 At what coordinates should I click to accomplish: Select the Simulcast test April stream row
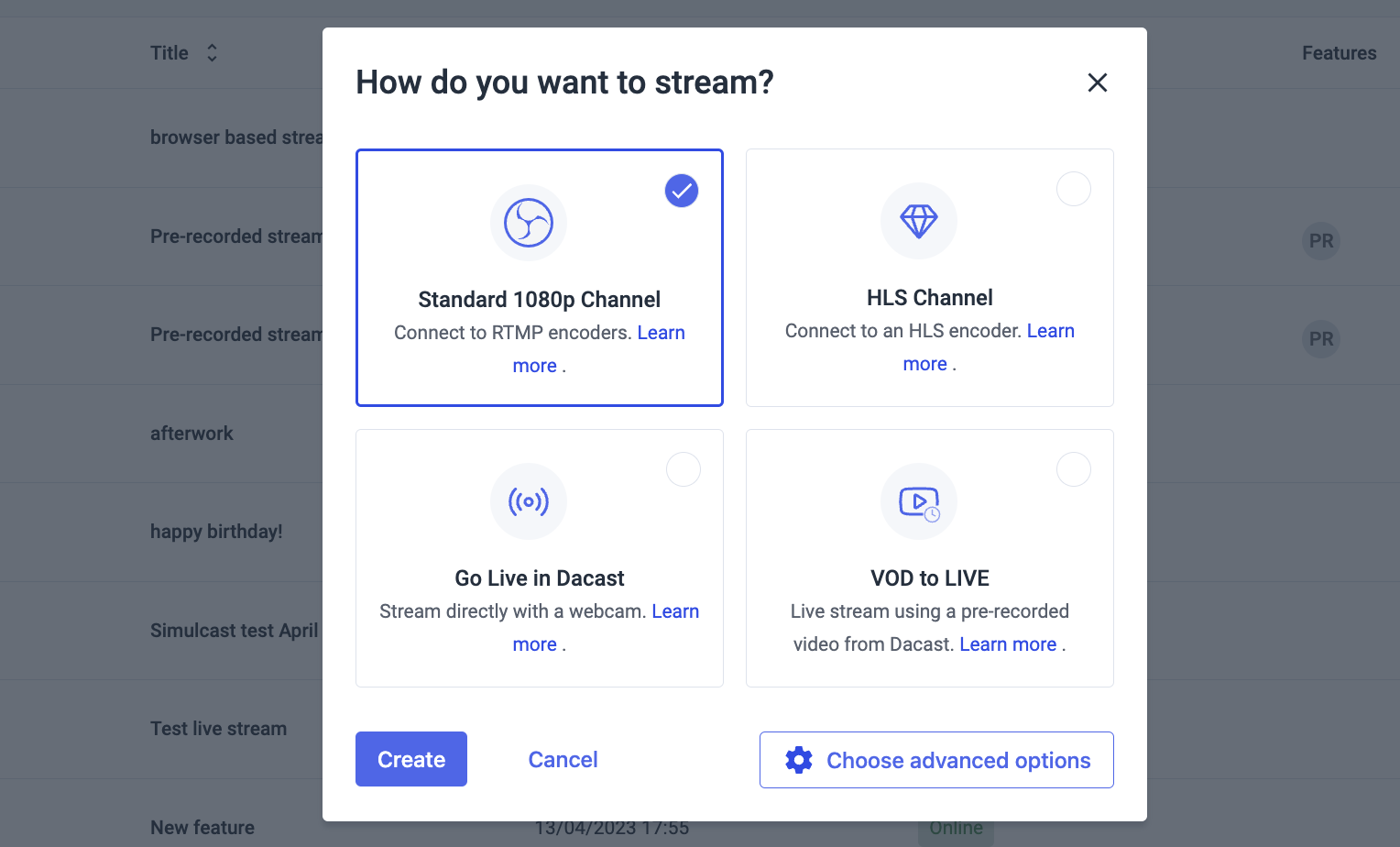click(x=235, y=631)
